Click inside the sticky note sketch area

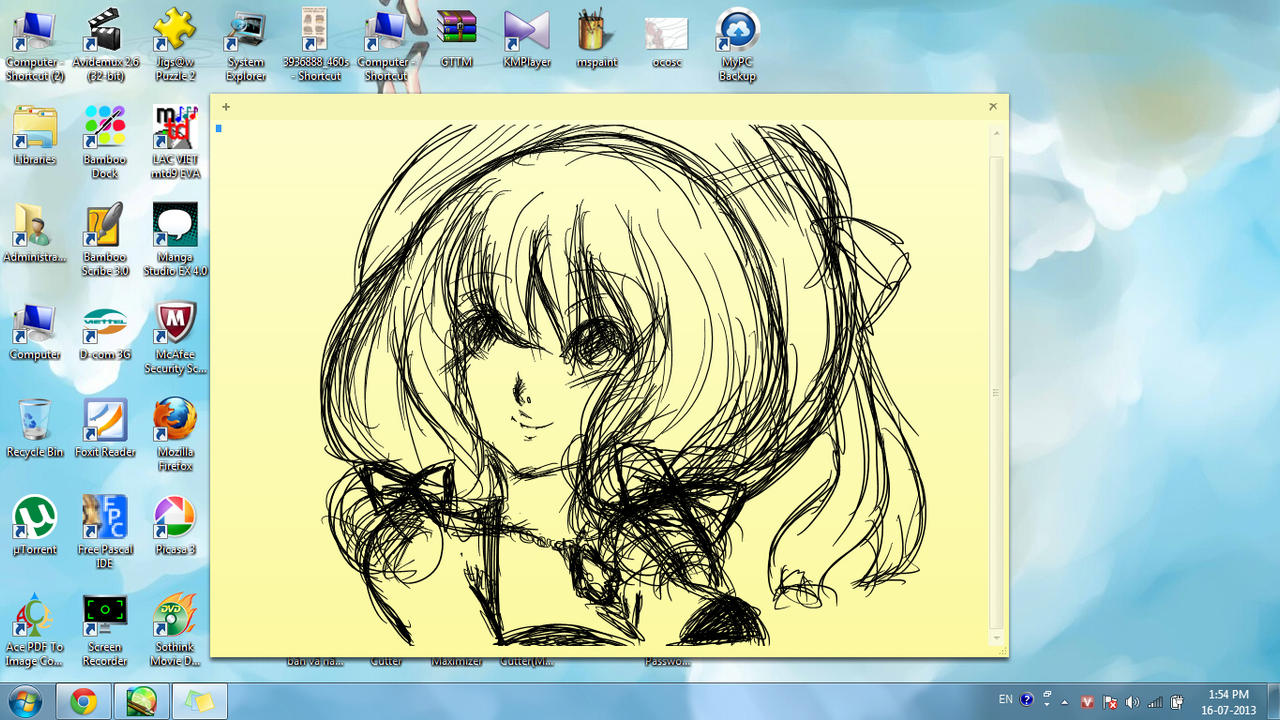pos(600,385)
